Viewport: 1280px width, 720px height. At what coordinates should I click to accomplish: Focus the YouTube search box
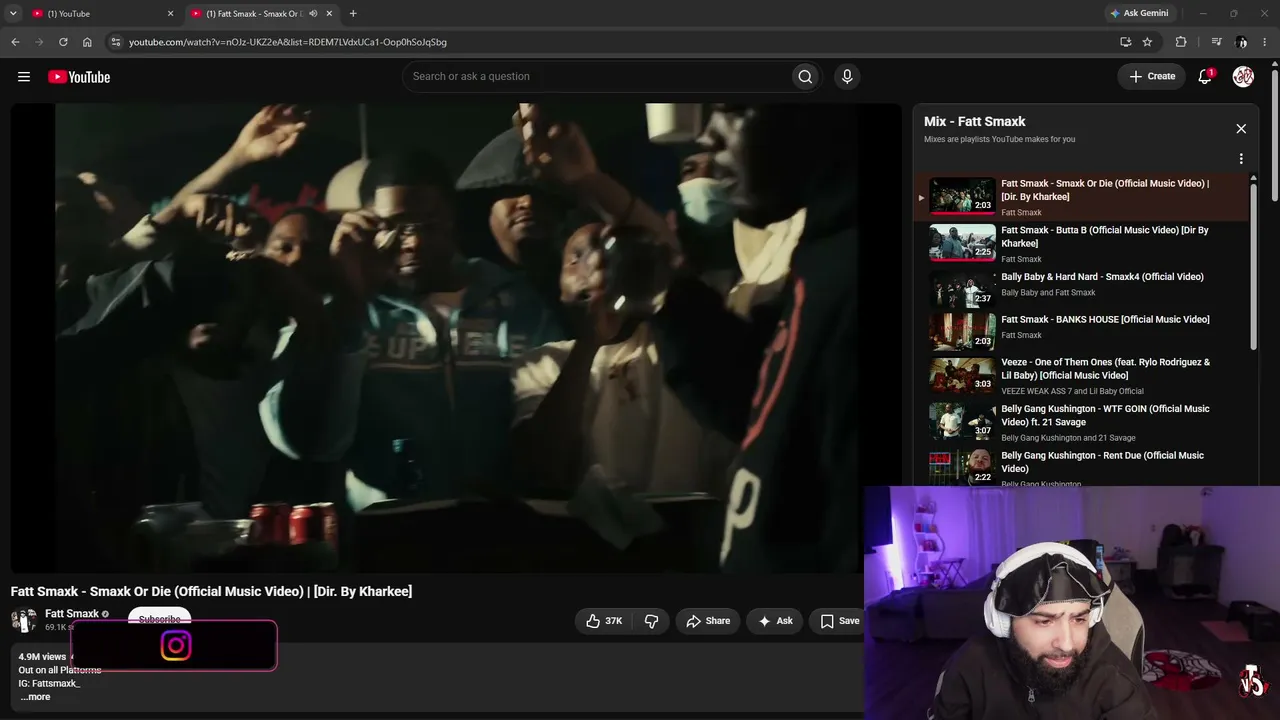596,77
